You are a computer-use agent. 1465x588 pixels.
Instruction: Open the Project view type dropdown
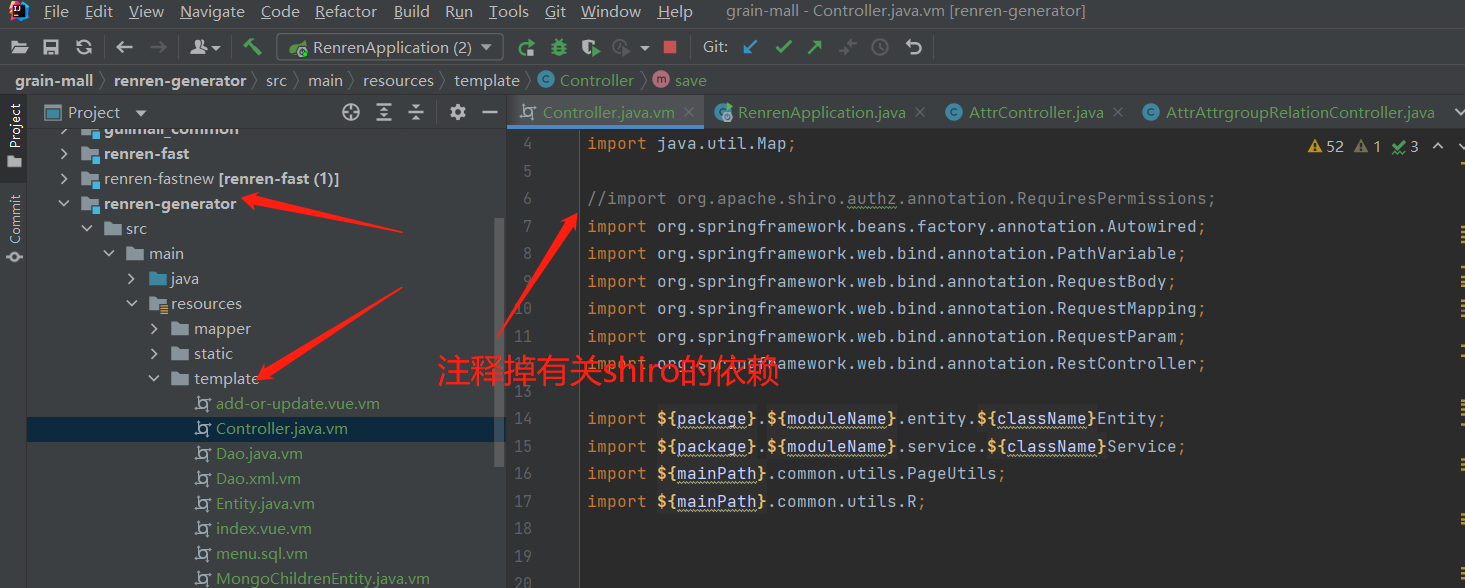141,113
